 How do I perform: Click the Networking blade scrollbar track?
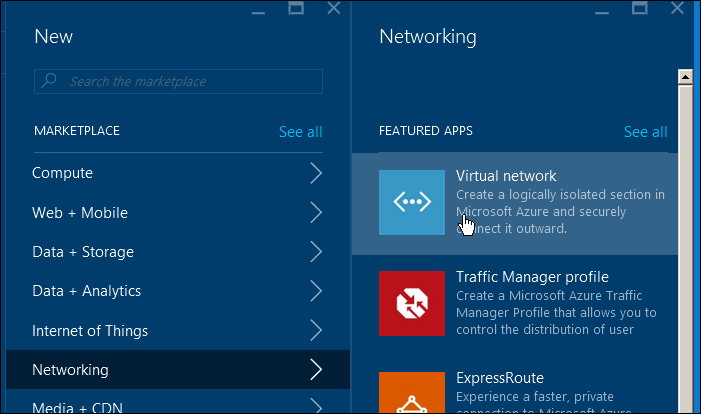point(685,249)
